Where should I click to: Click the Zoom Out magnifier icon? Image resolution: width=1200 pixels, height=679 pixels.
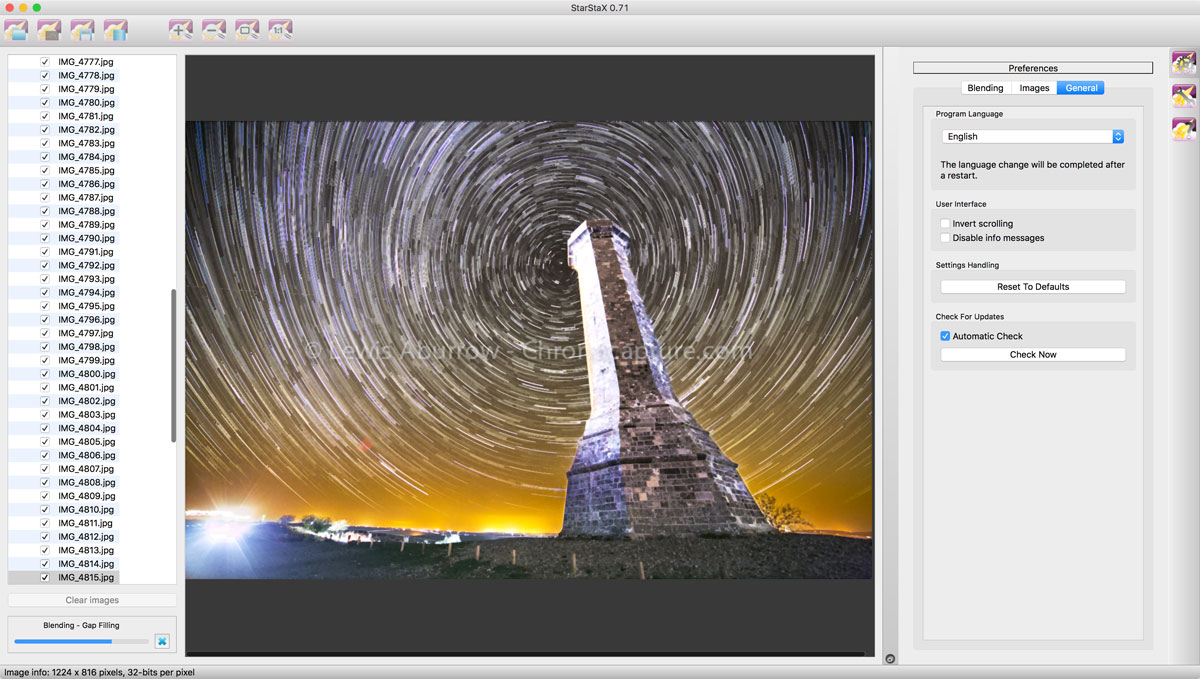point(214,30)
